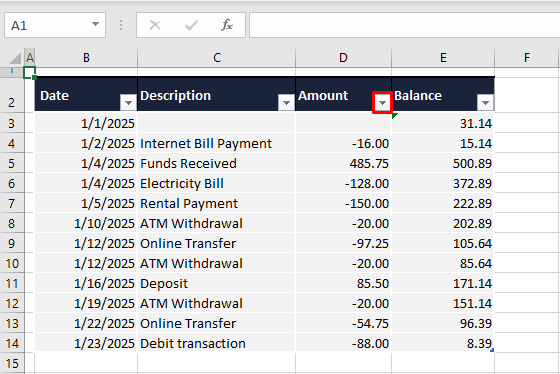Select the Debit transaction cell
This screenshot has height=374, width=560.
point(216,343)
